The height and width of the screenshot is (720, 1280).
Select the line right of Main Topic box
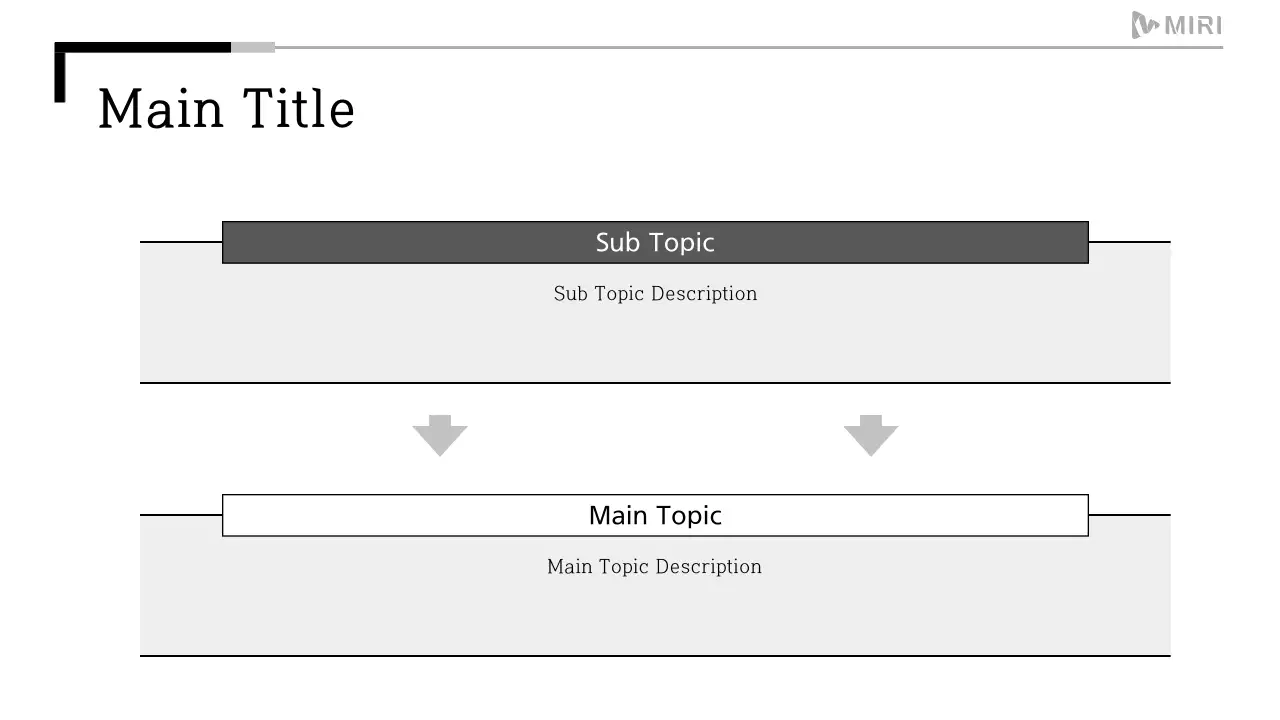click(1129, 515)
